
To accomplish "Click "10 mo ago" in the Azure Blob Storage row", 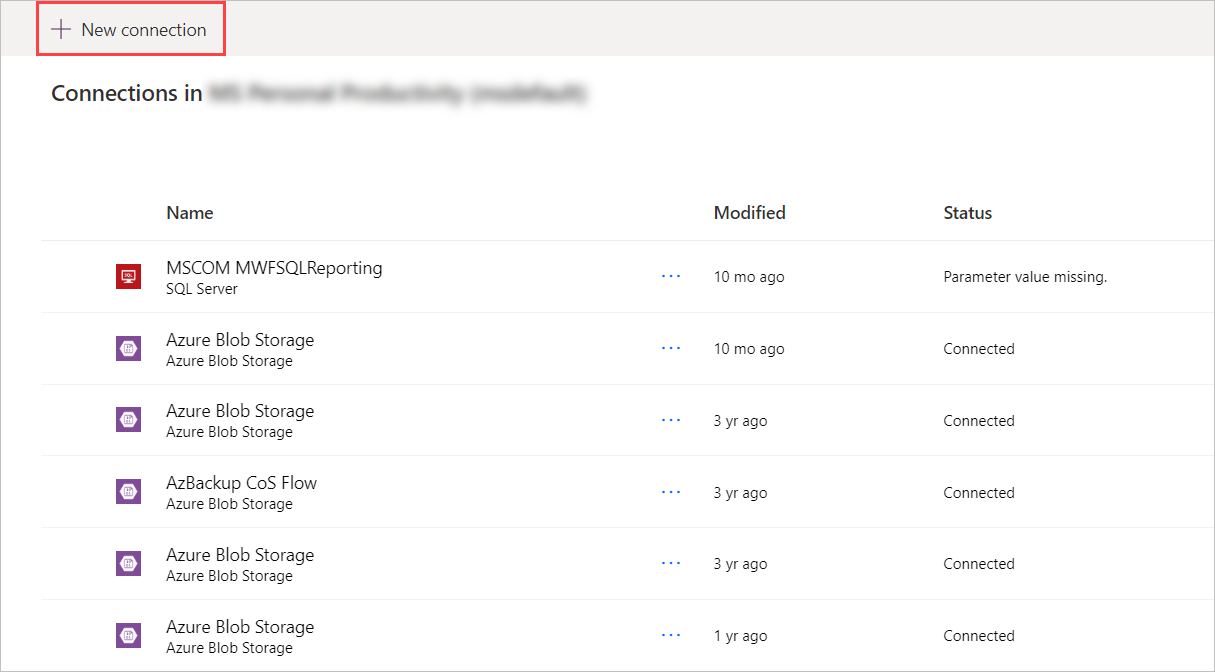I will pyautogui.click(x=749, y=349).
